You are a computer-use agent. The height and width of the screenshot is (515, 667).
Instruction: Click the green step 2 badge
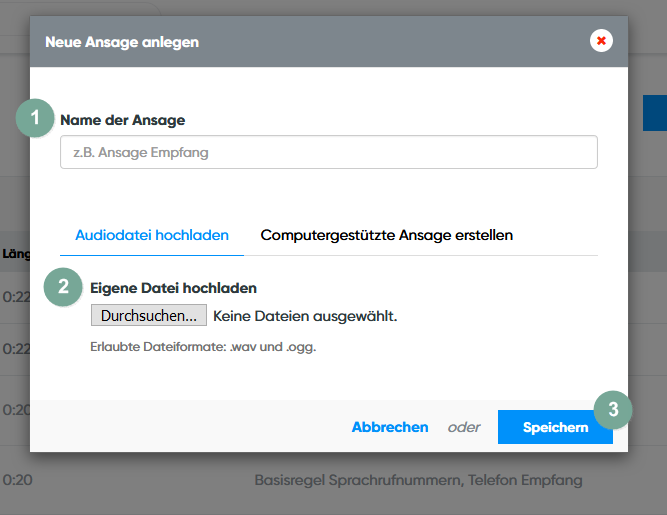tap(63, 287)
